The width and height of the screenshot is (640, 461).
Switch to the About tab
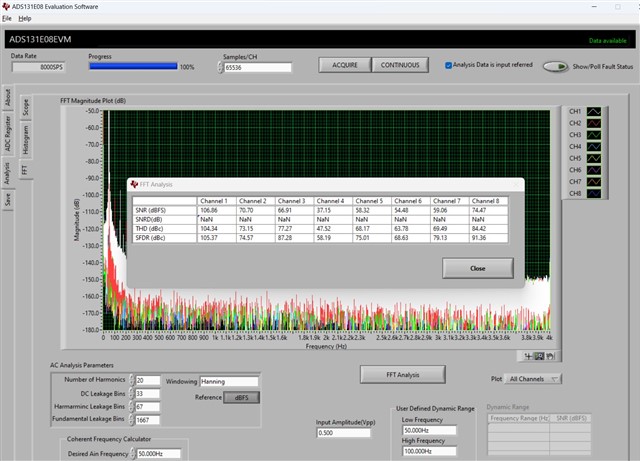(8, 98)
